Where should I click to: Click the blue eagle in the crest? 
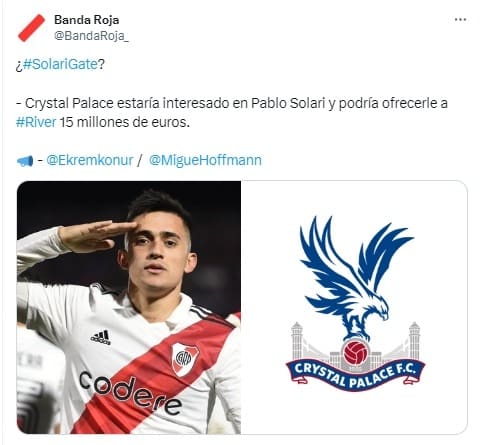pyautogui.click(x=355, y=277)
